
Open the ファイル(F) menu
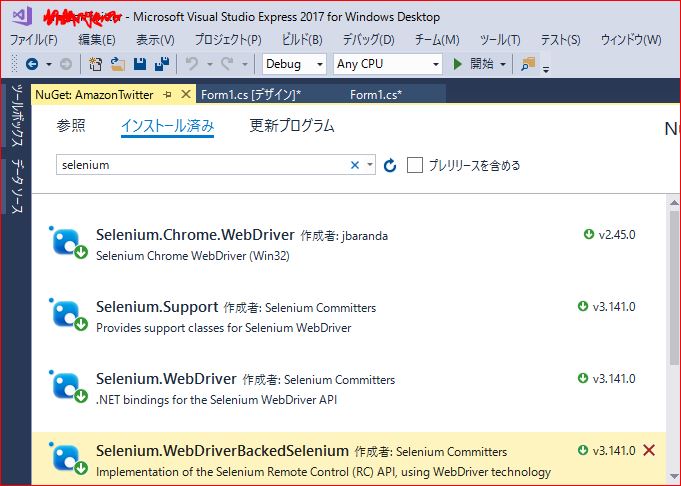[33, 40]
